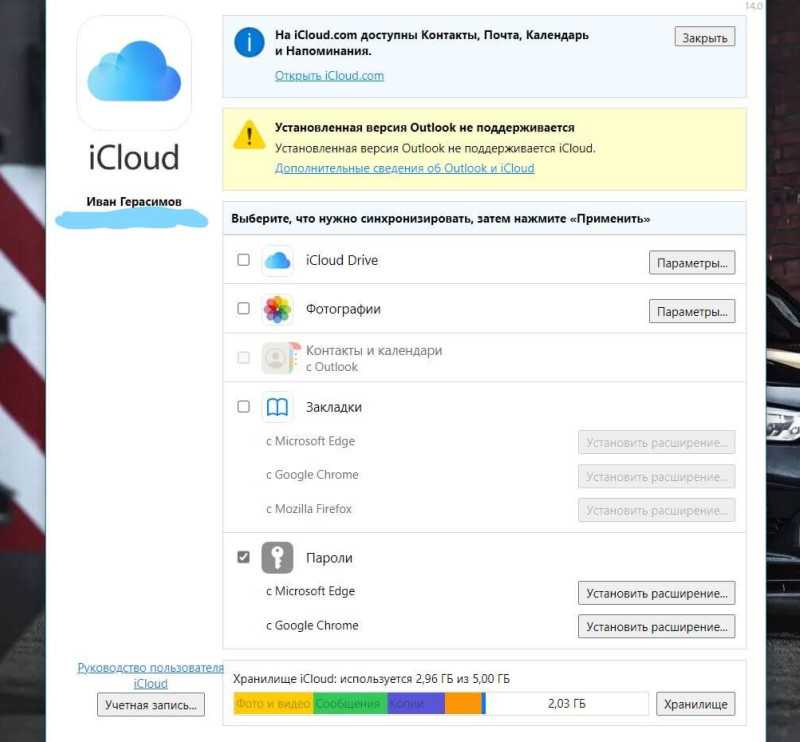
Task: Install Пароли extension for Microsoft Edge
Action: [657, 593]
